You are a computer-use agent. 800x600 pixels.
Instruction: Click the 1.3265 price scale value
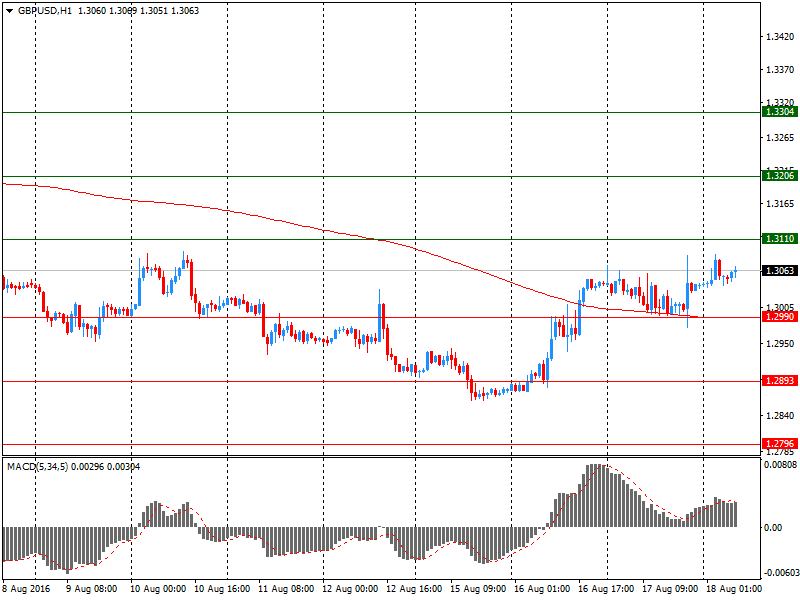point(780,138)
